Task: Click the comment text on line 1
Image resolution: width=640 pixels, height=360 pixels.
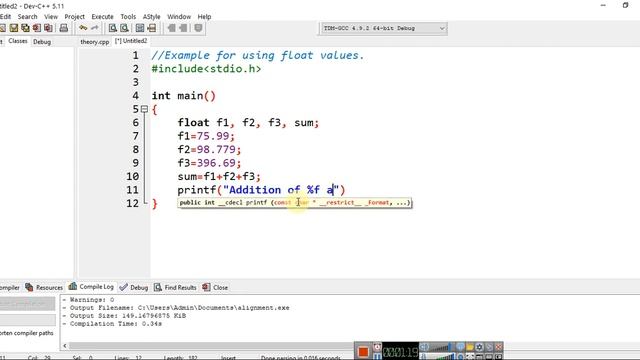Action: click(258, 55)
